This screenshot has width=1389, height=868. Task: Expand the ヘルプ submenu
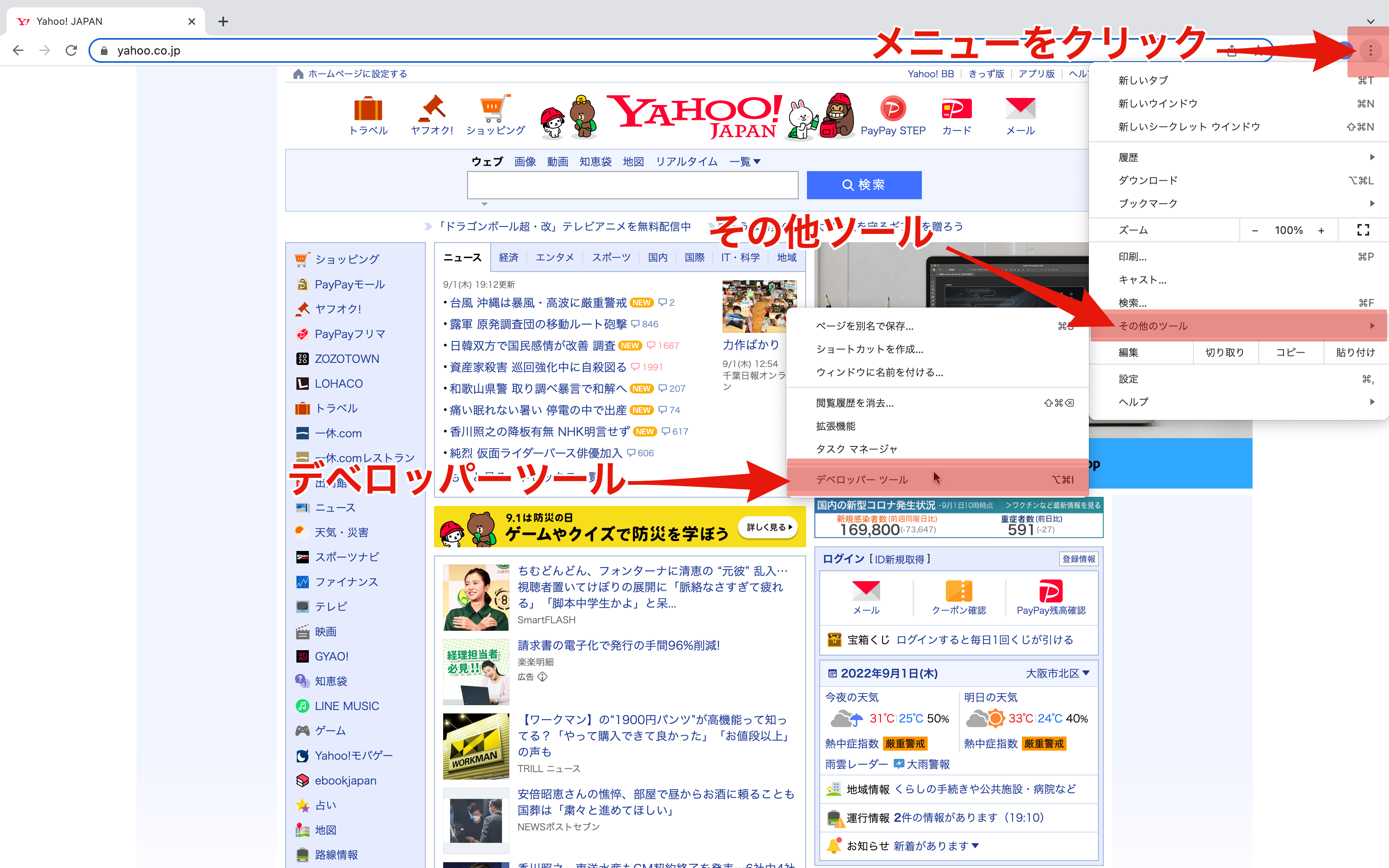pos(1239,402)
